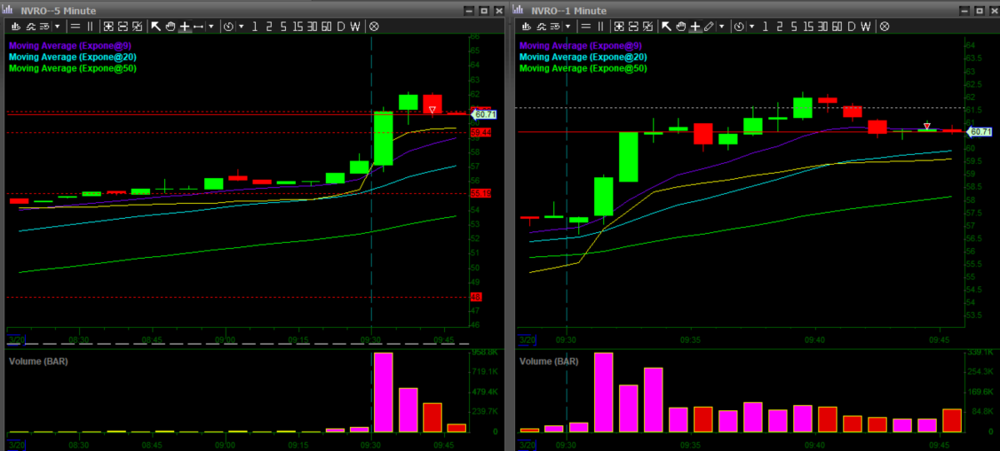Select the hand pan tool in 5 Minute chart
Screen dimensions: 1000x451
pos(170,26)
